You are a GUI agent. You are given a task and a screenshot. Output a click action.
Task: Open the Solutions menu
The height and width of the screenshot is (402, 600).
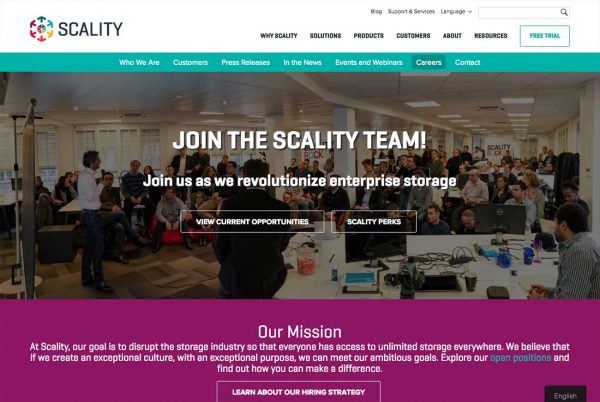click(x=325, y=36)
